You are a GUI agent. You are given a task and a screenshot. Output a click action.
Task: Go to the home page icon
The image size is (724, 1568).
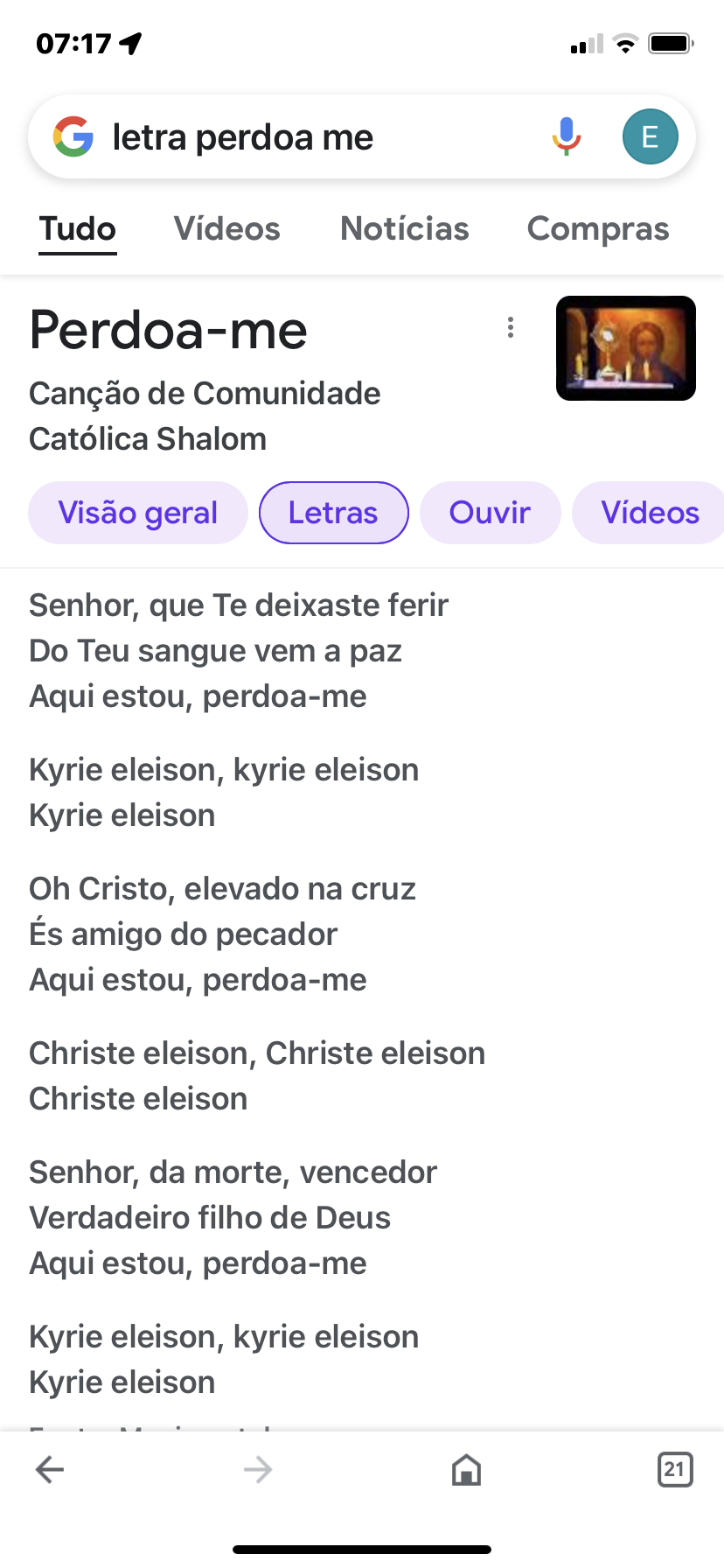point(466,1470)
